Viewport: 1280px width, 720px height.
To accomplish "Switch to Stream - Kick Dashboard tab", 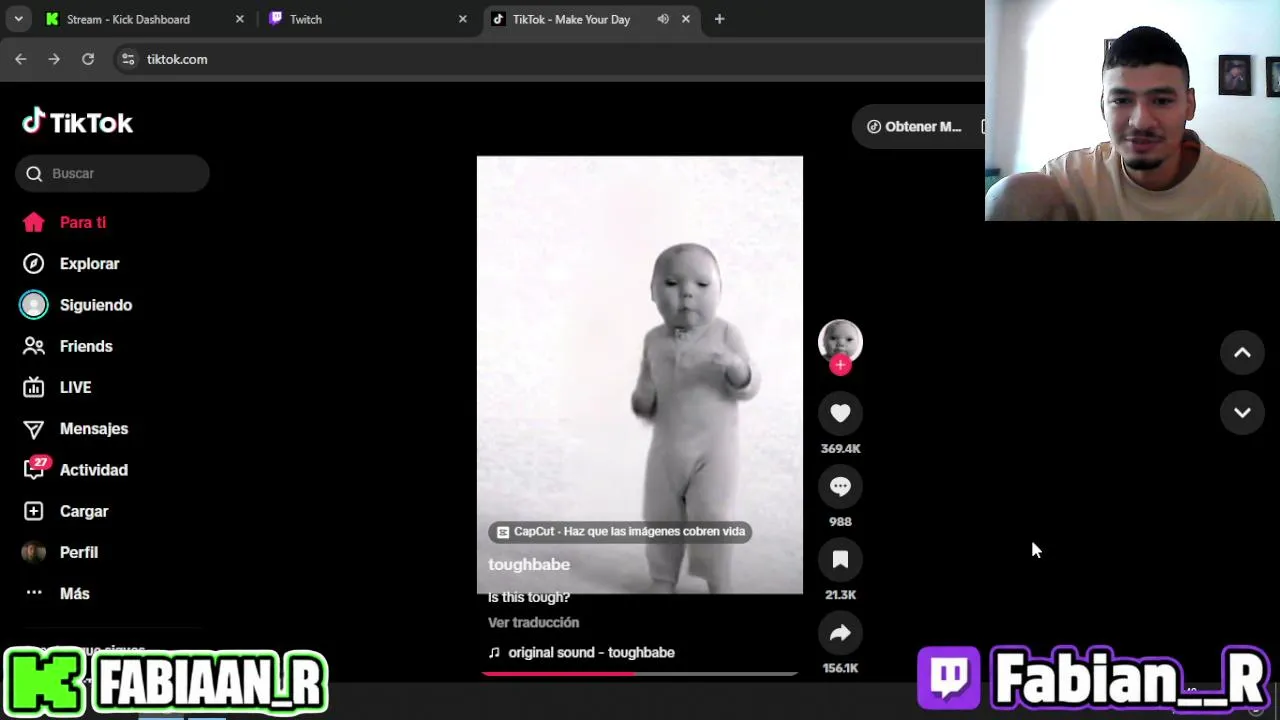I will coord(128,19).
